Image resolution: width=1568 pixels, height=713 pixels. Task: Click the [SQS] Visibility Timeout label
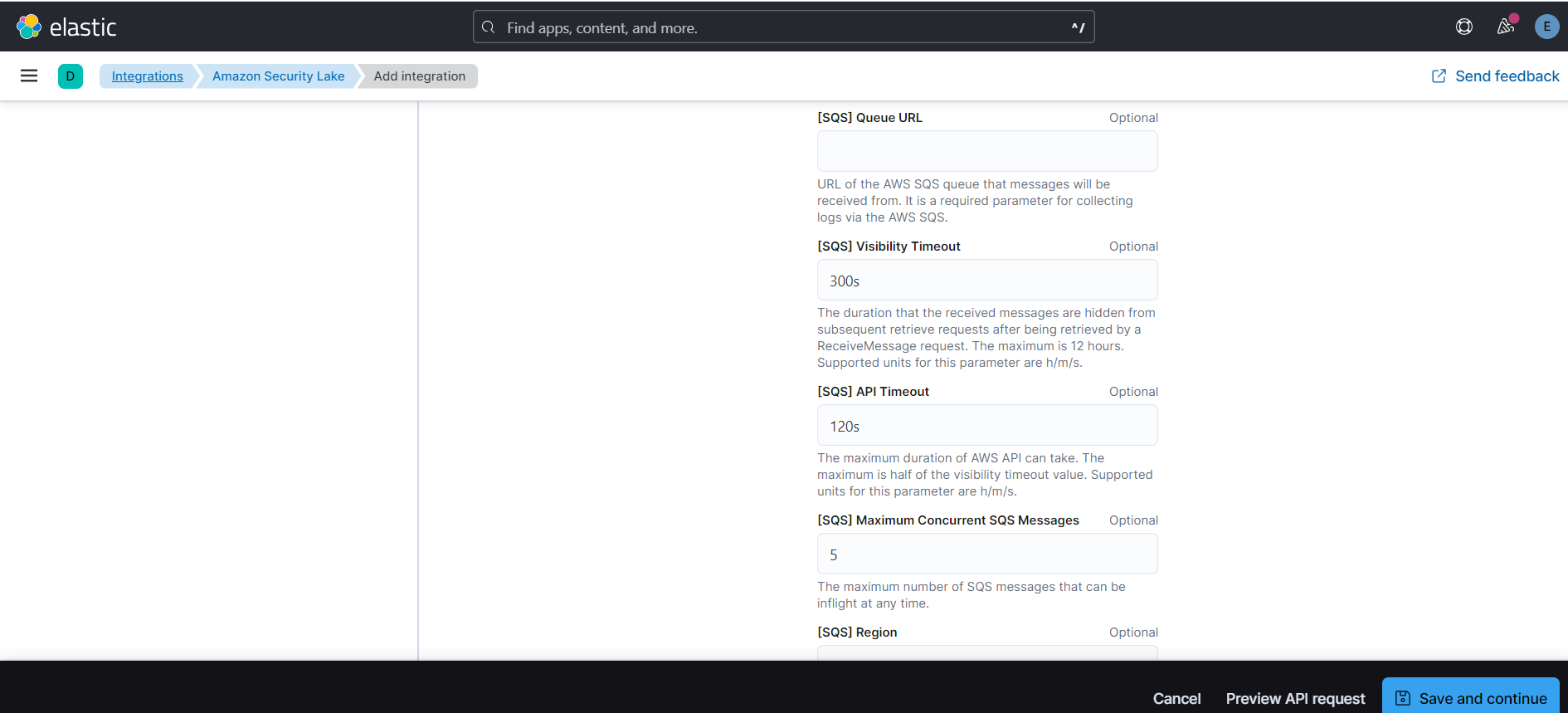tap(889, 247)
